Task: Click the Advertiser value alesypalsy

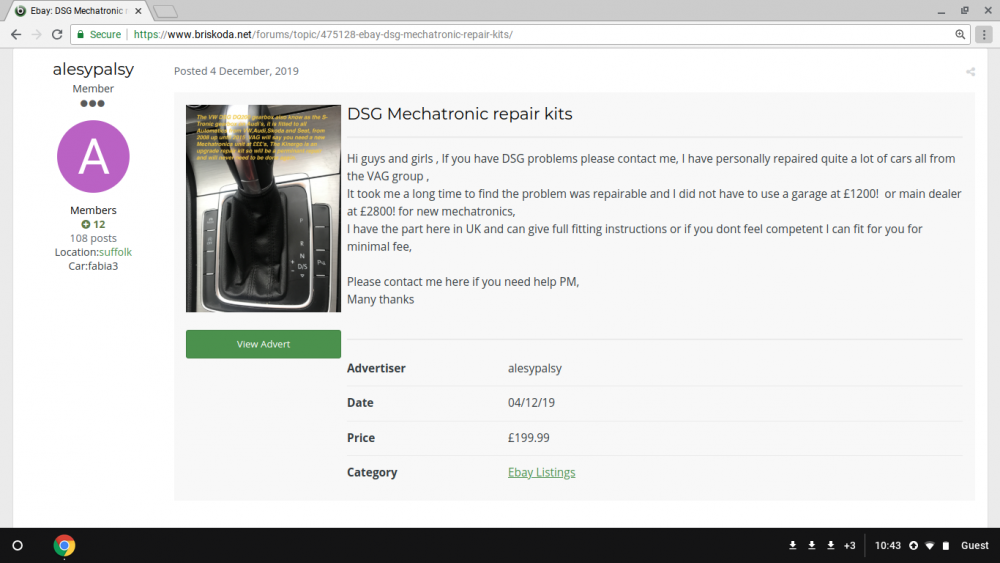Action: coord(534,368)
